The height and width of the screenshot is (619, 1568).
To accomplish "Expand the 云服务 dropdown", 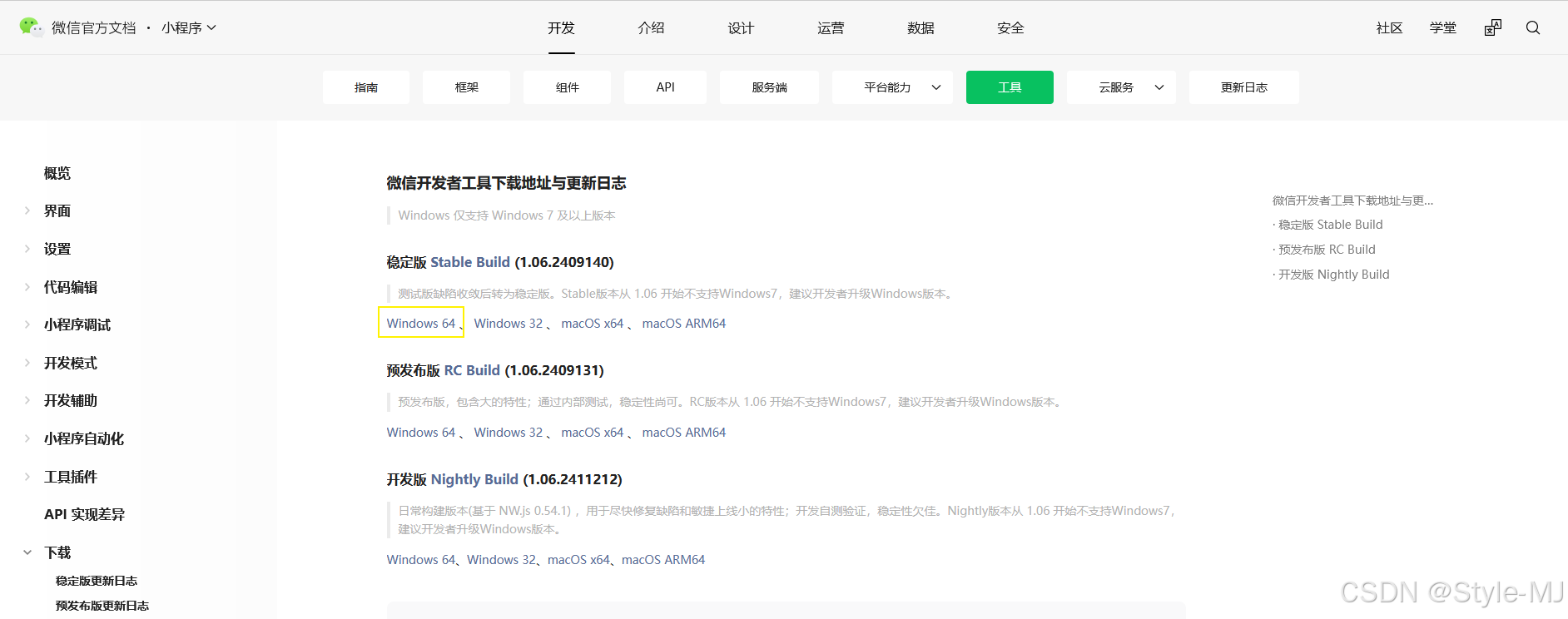I will [x=1121, y=87].
